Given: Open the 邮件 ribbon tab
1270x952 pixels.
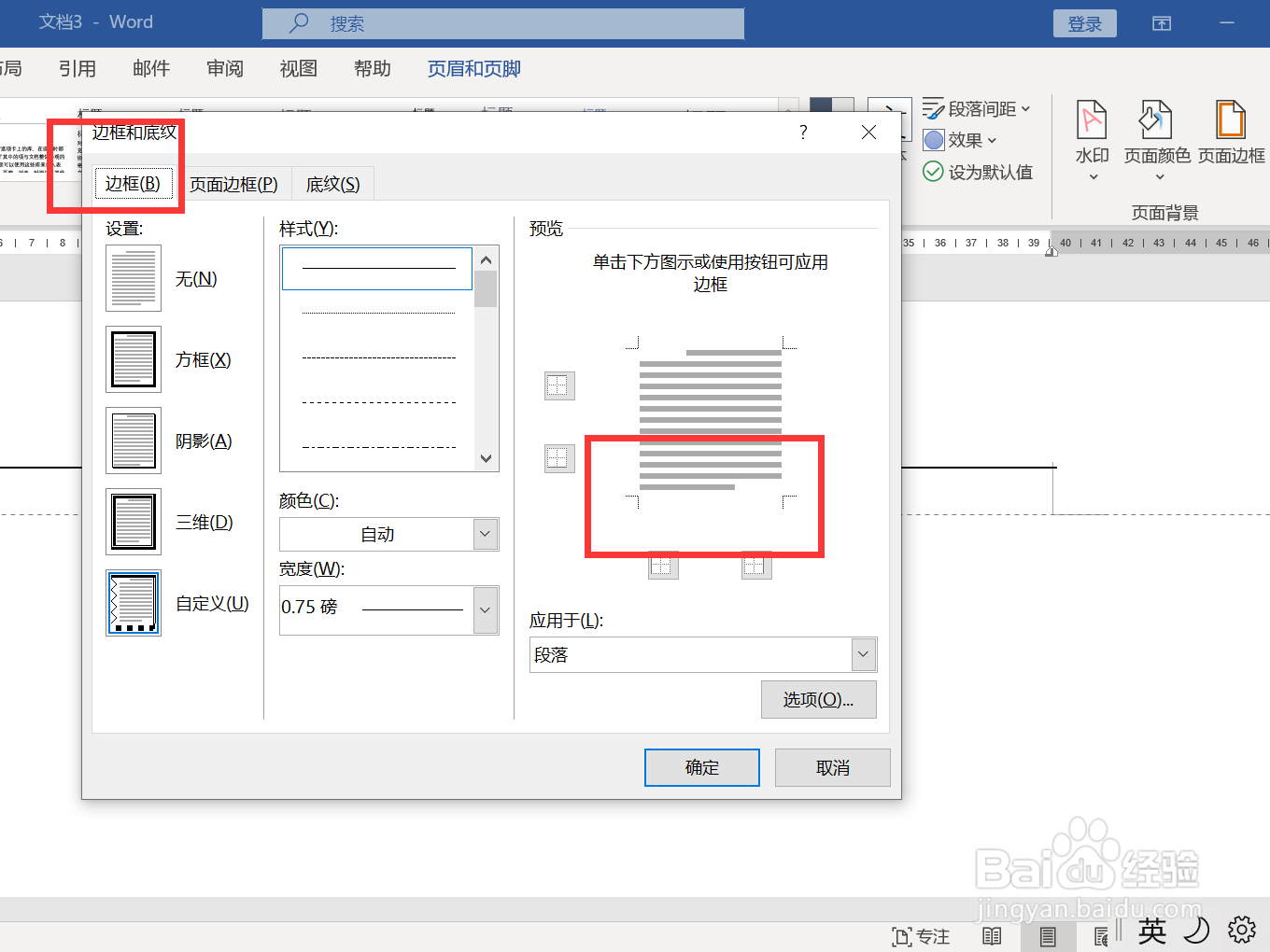Looking at the screenshot, I should point(151,69).
